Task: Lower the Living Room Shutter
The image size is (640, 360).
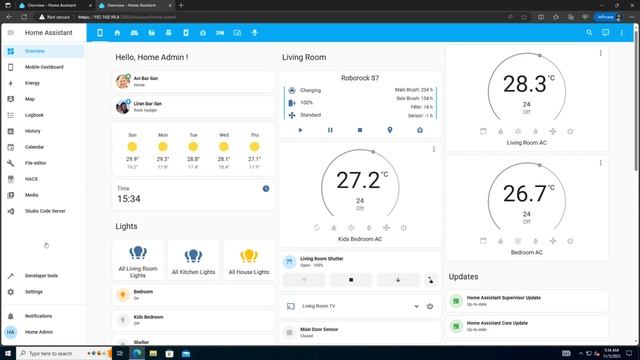Action: 398,280
